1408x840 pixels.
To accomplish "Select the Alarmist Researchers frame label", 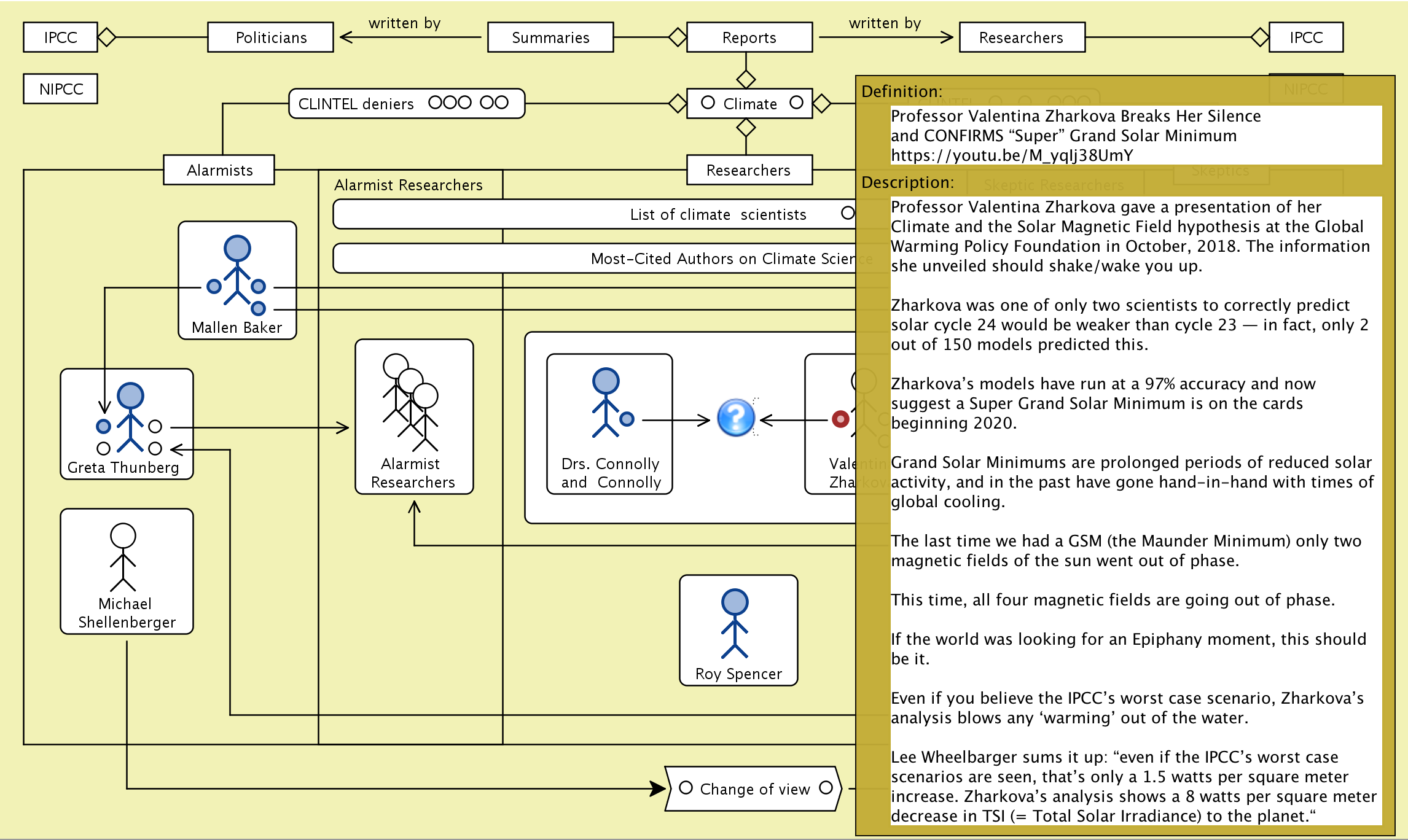I will tap(408, 185).
